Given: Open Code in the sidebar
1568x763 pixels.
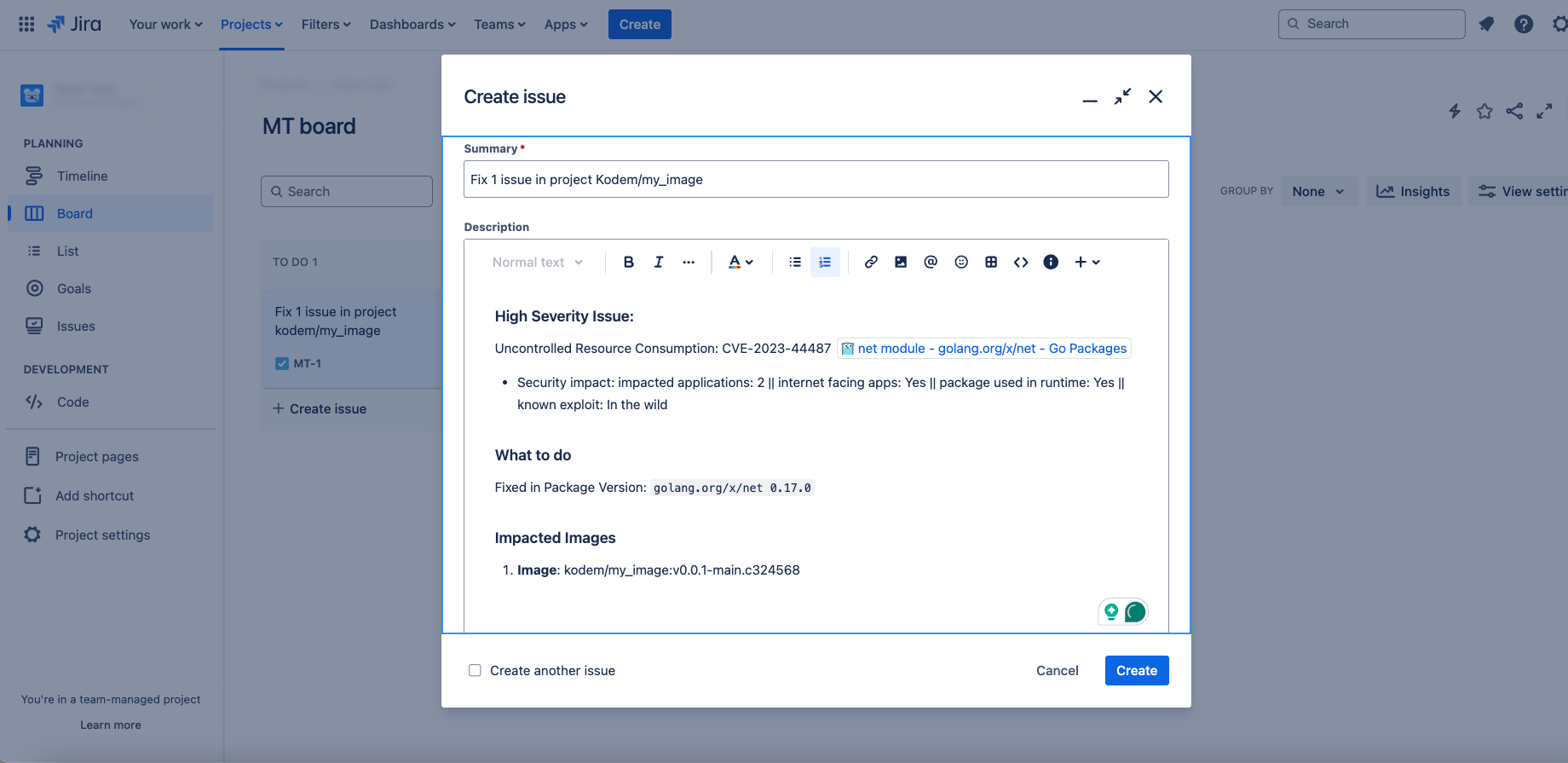Looking at the screenshot, I should [x=111, y=402].
